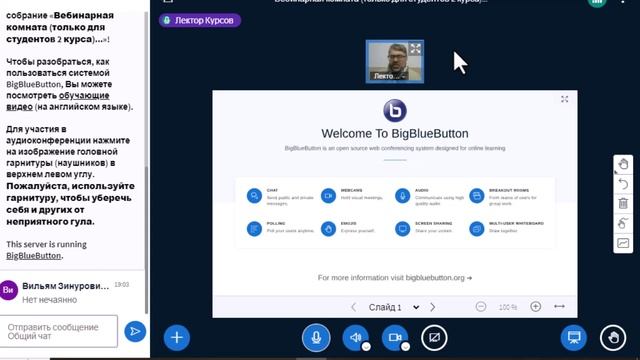Start screen sharing
This screenshot has width=640, height=360.
(434, 338)
